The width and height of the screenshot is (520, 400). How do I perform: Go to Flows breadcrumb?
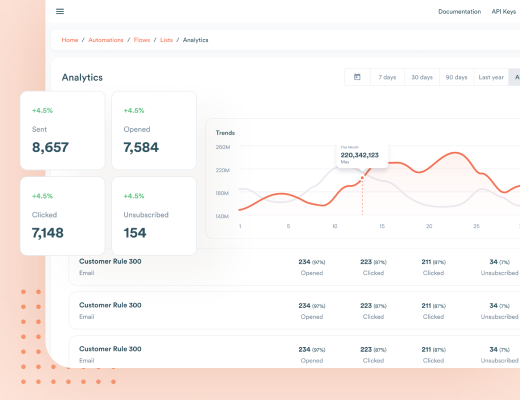tap(142, 40)
